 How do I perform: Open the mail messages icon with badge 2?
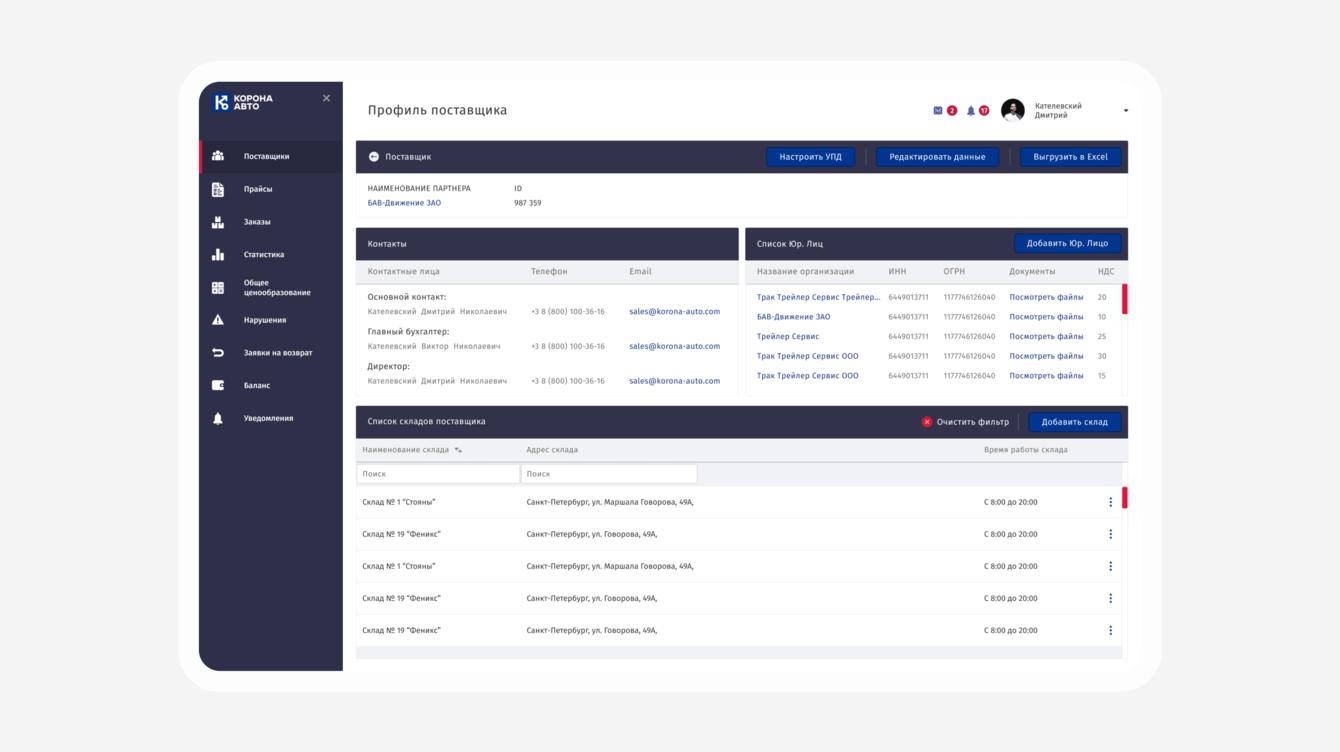coord(938,110)
